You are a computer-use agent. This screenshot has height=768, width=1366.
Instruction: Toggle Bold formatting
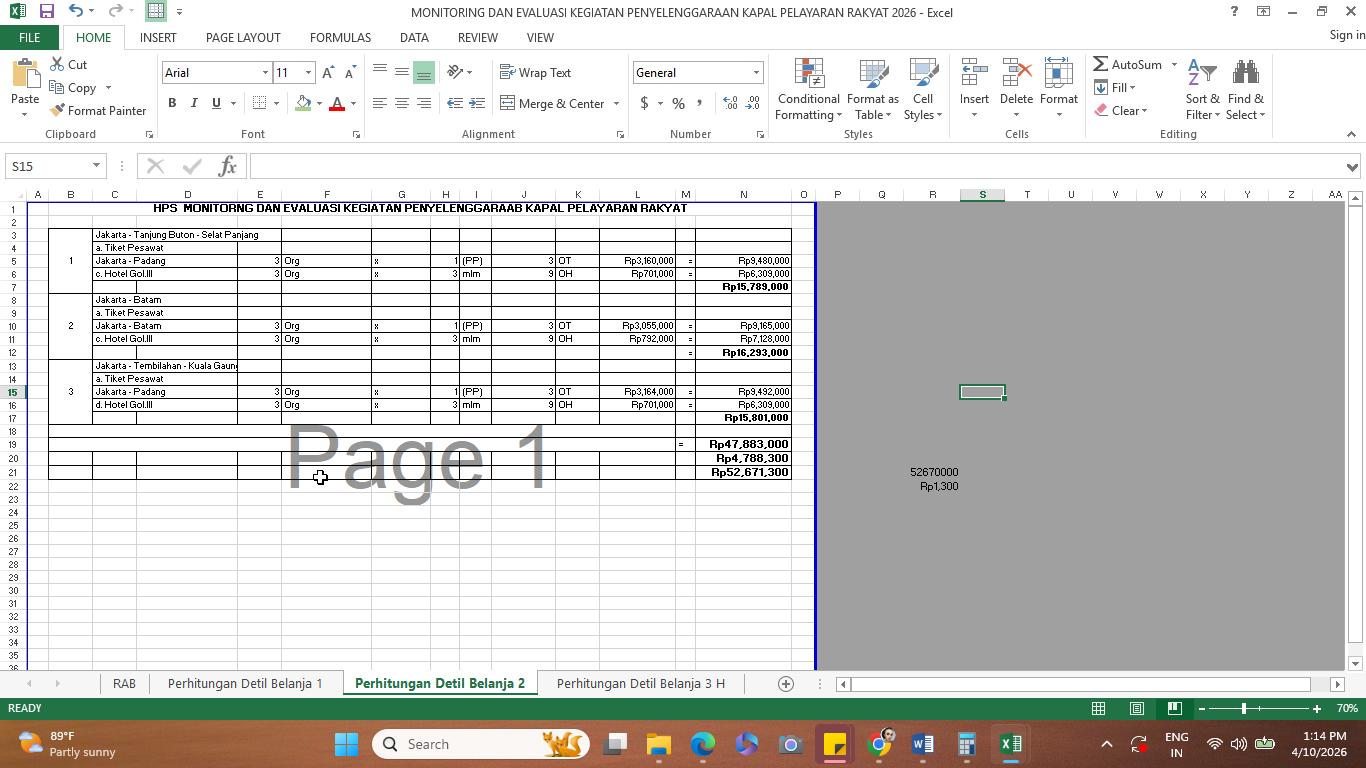click(172, 103)
